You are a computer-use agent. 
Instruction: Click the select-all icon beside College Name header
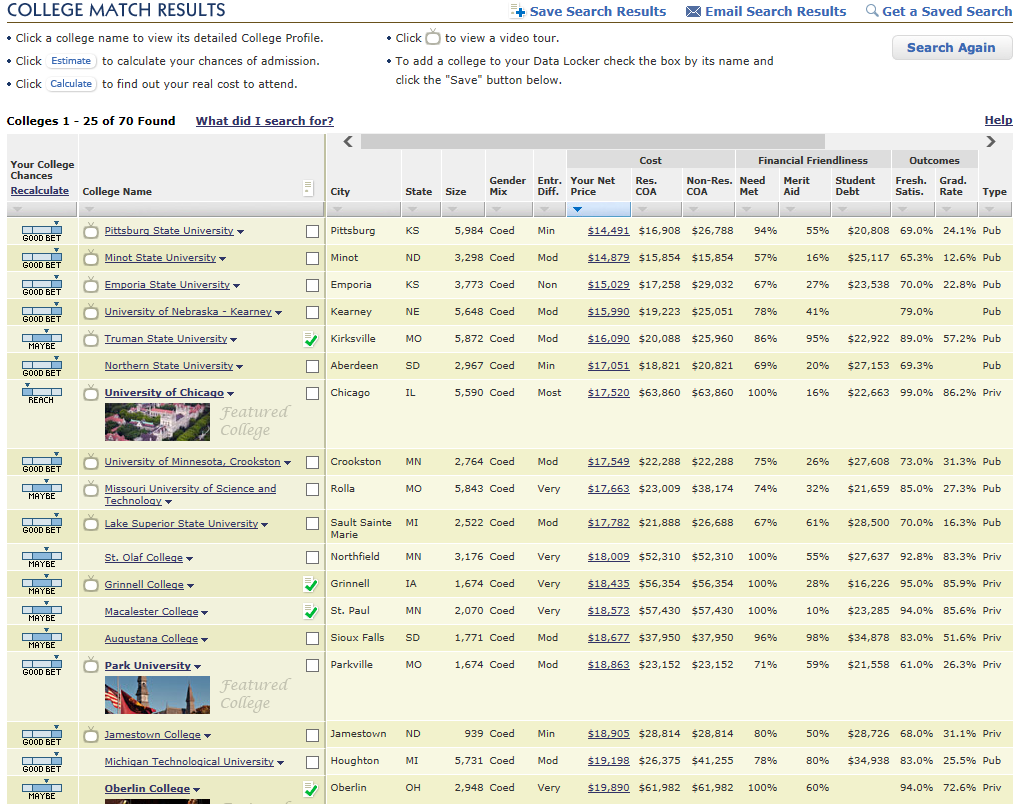[308, 189]
